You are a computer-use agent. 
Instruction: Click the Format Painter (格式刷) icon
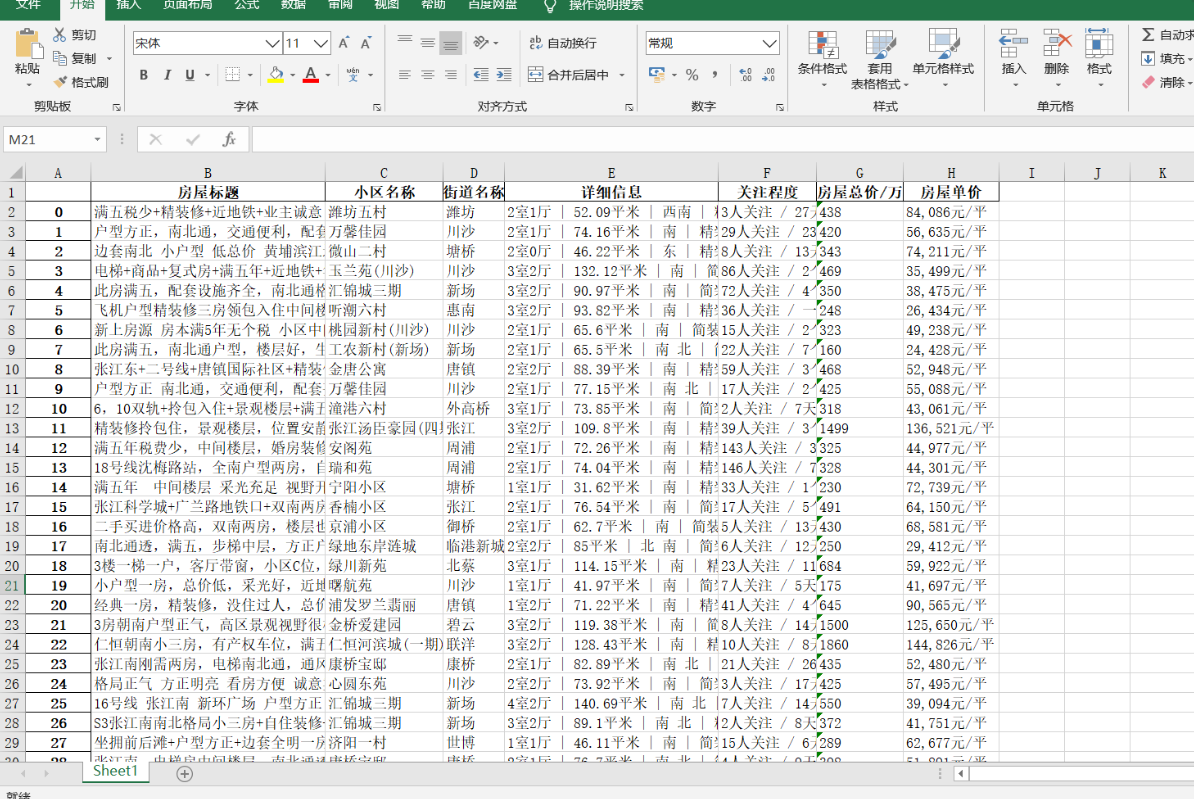pos(61,82)
